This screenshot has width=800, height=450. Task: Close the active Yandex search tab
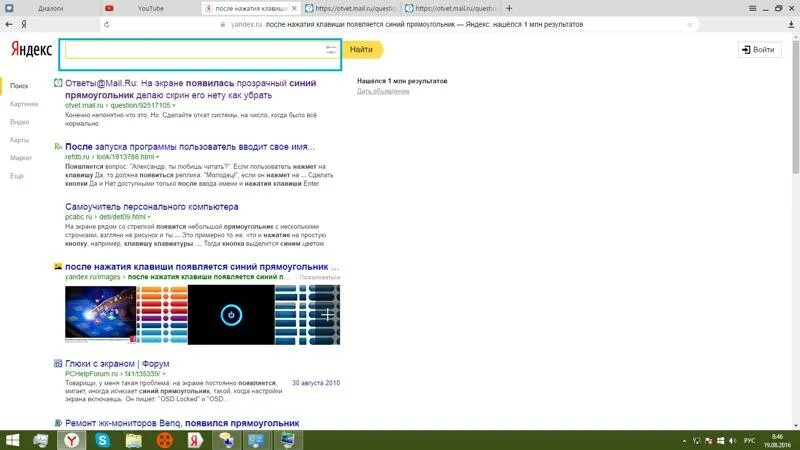[x=294, y=8]
